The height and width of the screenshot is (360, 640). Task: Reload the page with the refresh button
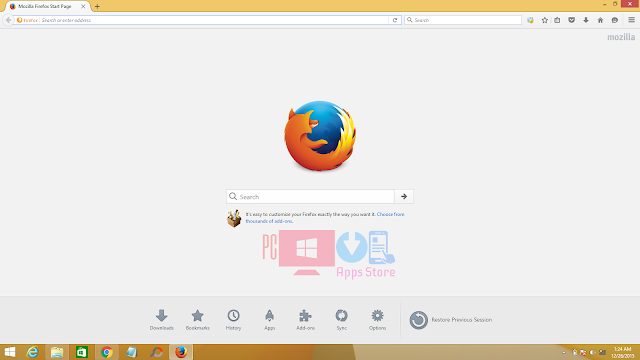click(x=395, y=20)
